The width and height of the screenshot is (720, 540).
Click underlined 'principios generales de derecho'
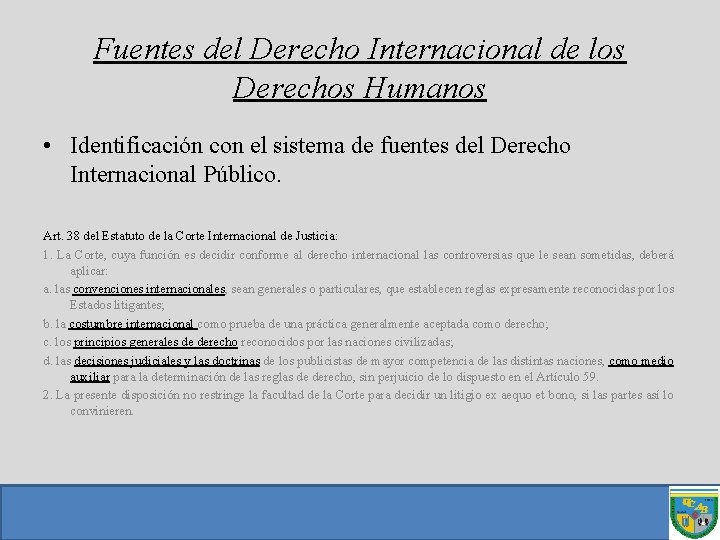tap(155, 342)
